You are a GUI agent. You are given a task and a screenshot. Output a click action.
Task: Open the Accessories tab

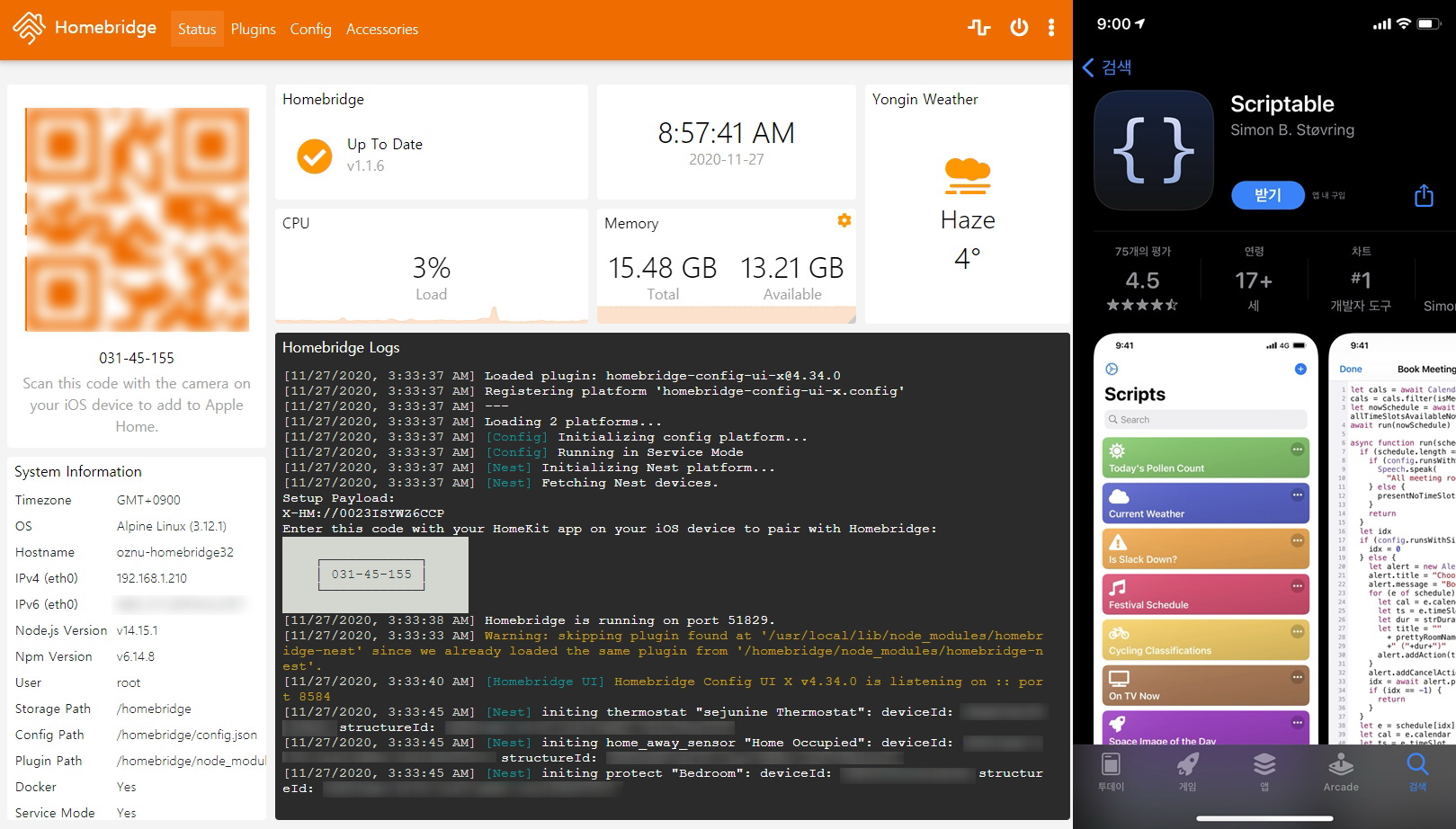click(x=382, y=29)
